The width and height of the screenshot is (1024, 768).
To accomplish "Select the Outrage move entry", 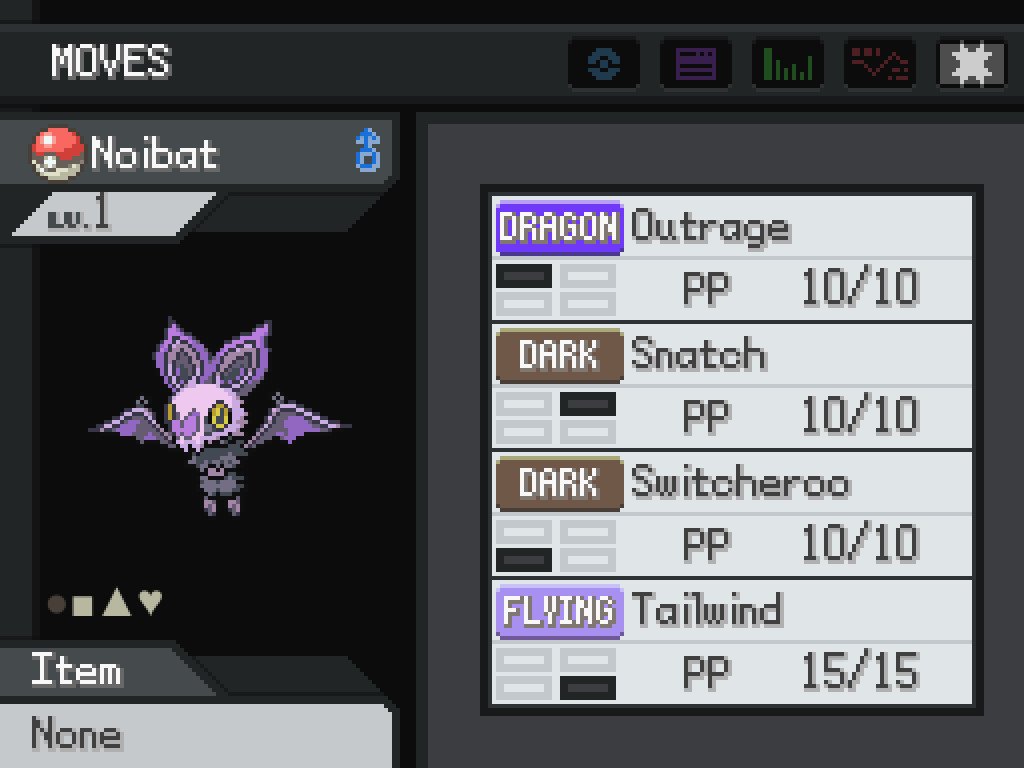I will pos(731,257).
